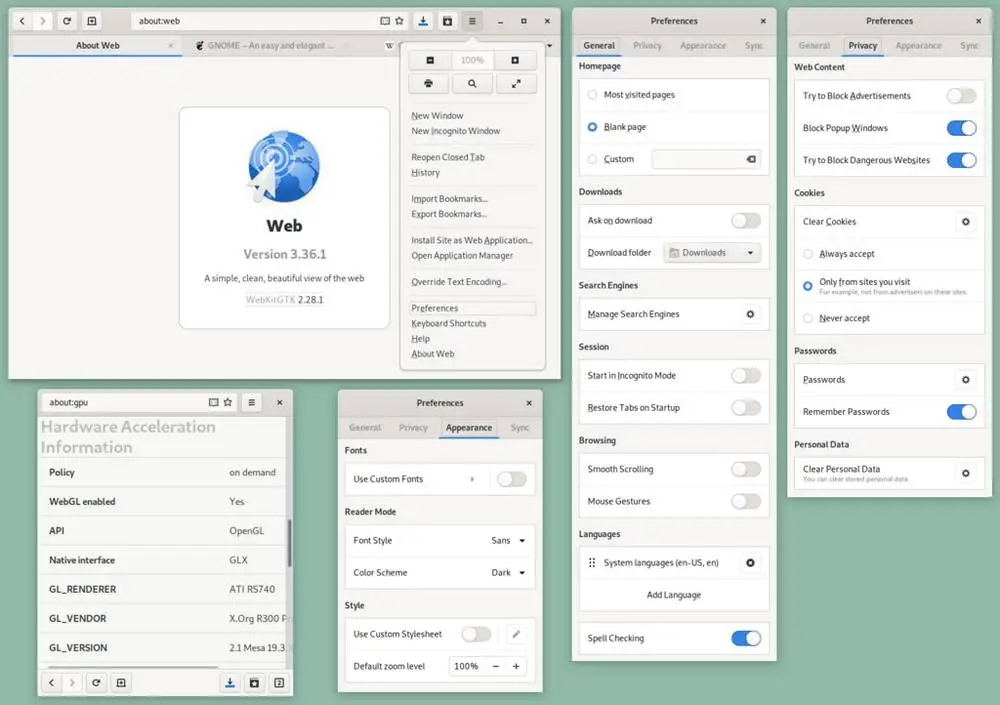Click the about:gpu address field

pyautogui.click(x=140, y=403)
